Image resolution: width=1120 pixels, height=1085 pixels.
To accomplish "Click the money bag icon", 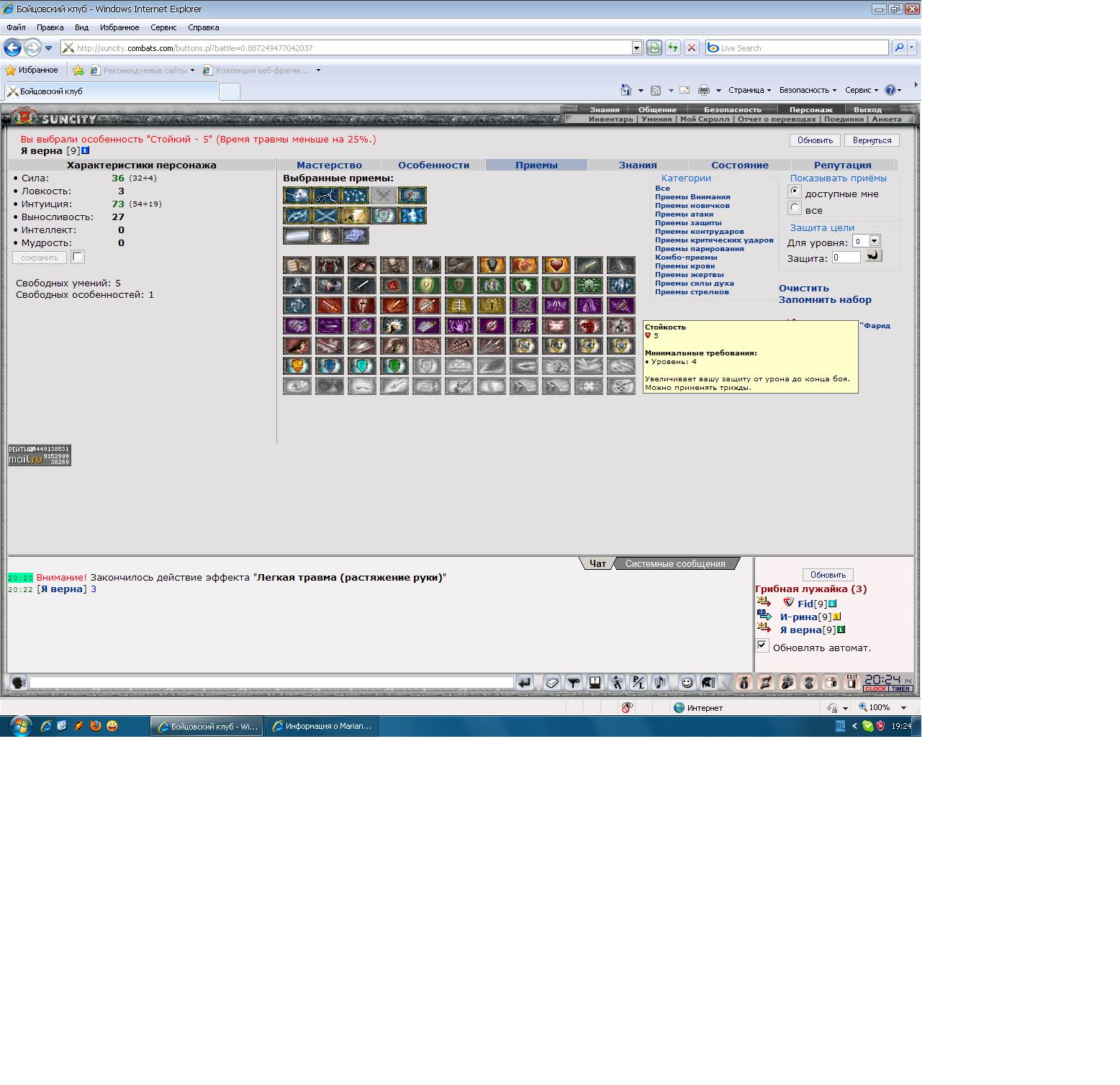I will 744,683.
